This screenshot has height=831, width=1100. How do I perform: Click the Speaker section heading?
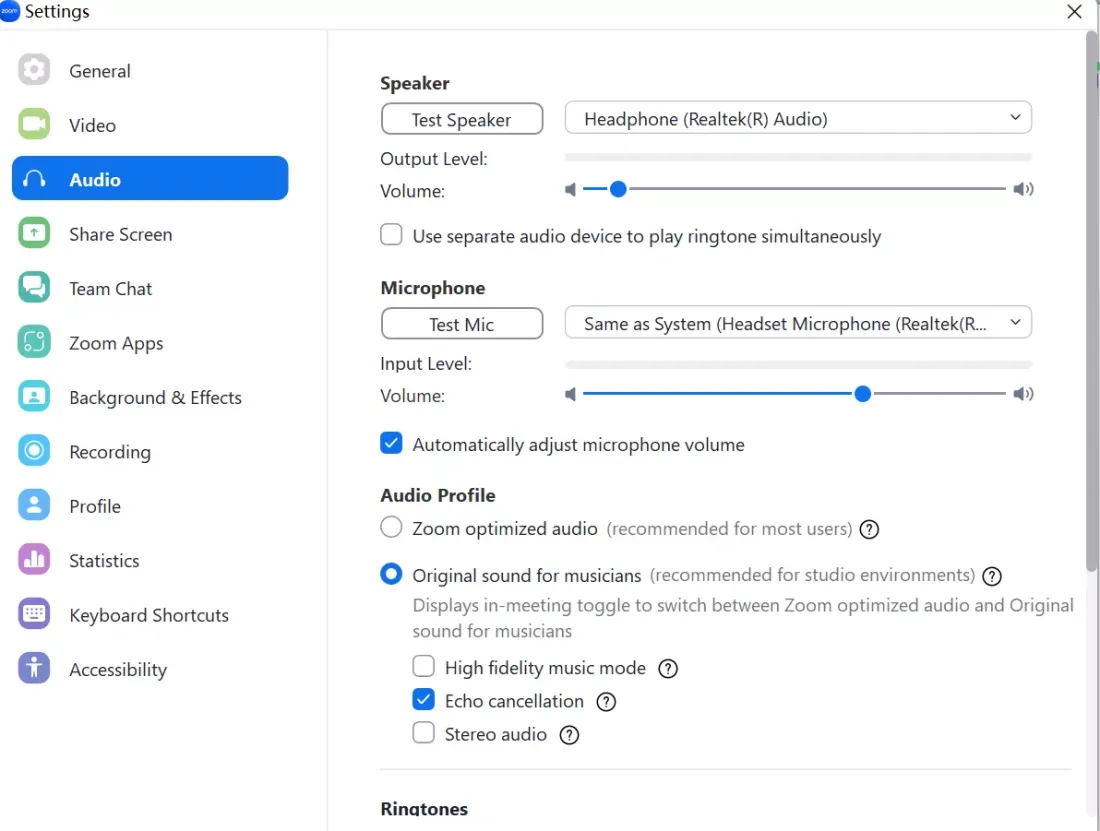pos(415,83)
